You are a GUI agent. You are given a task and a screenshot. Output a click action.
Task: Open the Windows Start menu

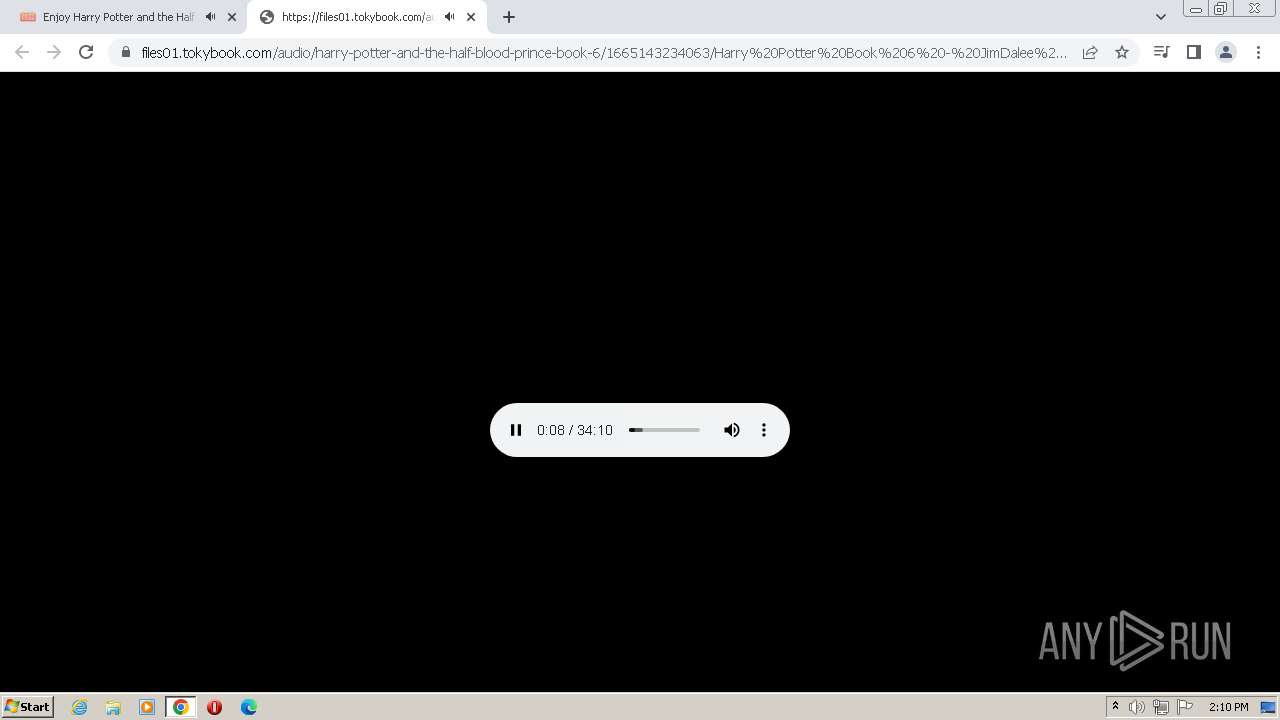click(27, 707)
